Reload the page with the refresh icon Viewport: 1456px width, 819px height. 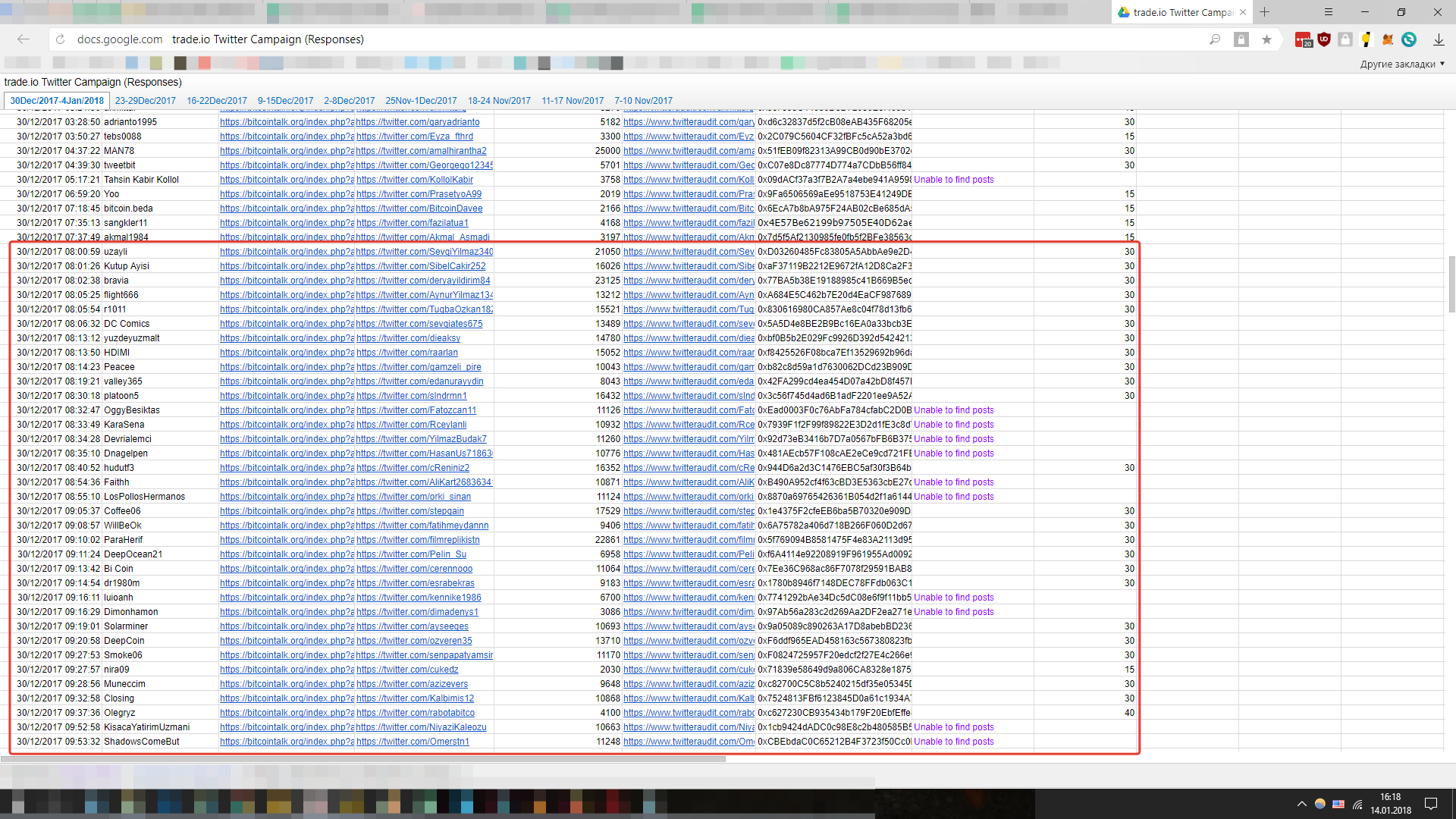61,39
